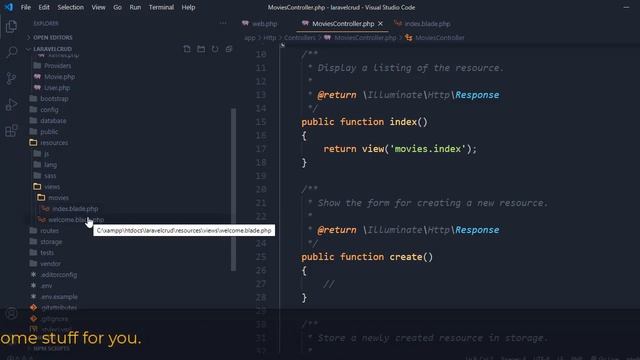The width and height of the screenshot is (640, 360).
Task: Click the explorer vertical scrollbar
Action: pos(233,189)
